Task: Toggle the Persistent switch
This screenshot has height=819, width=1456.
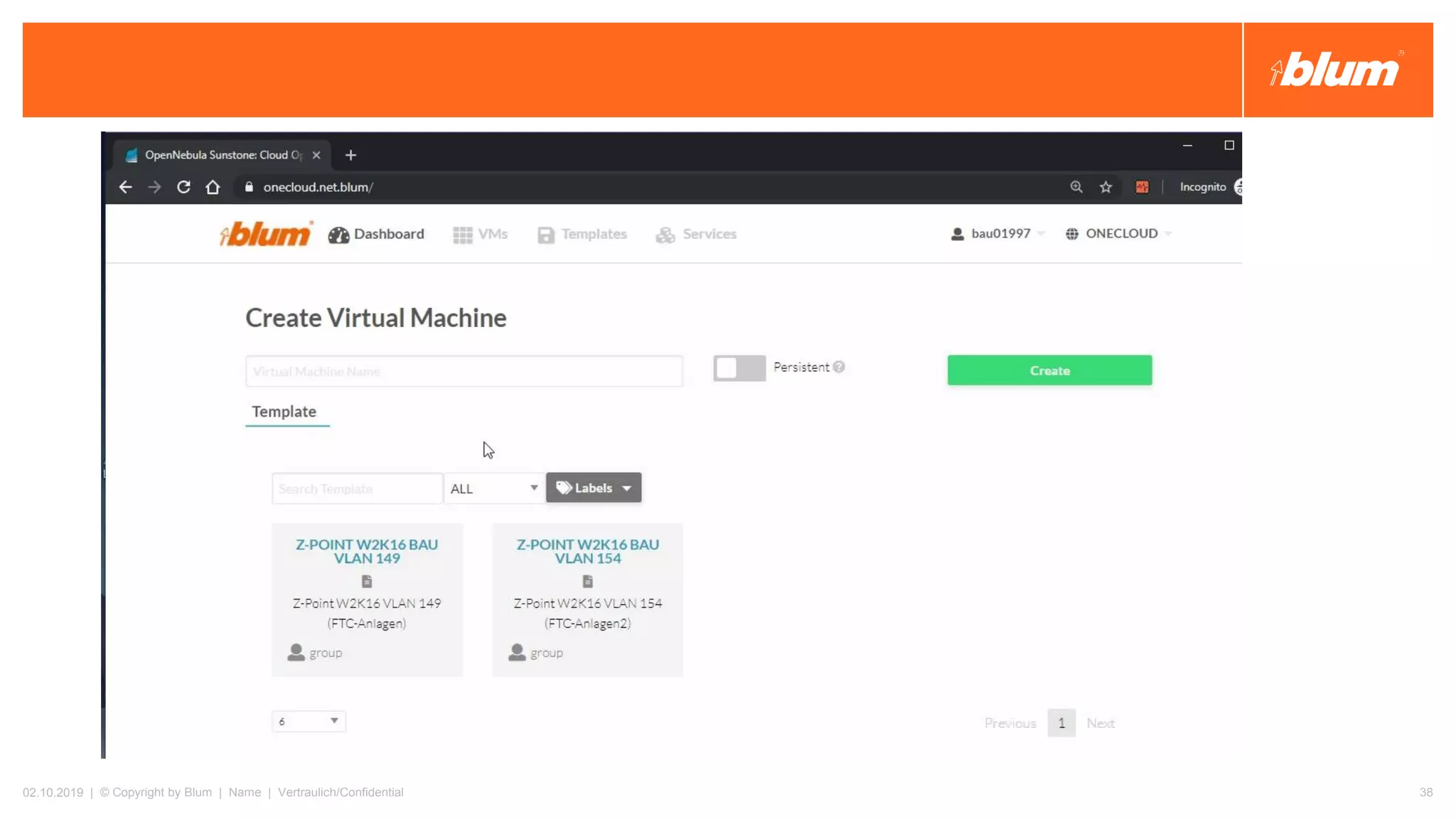Action: click(x=739, y=368)
